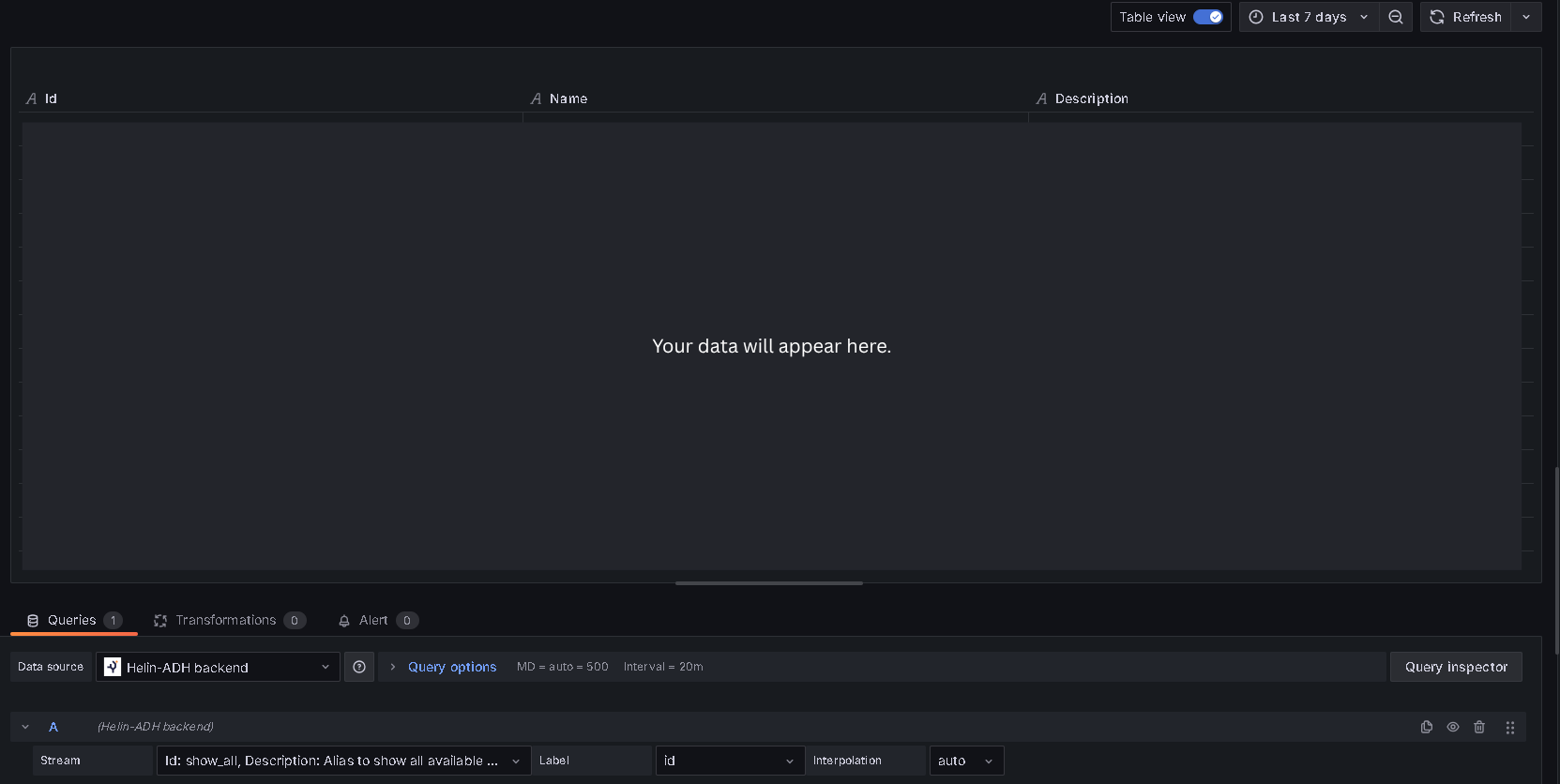Image resolution: width=1560 pixels, height=784 pixels.
Task: Open the Last 7 days time picker
Action: coord(1309,17)
